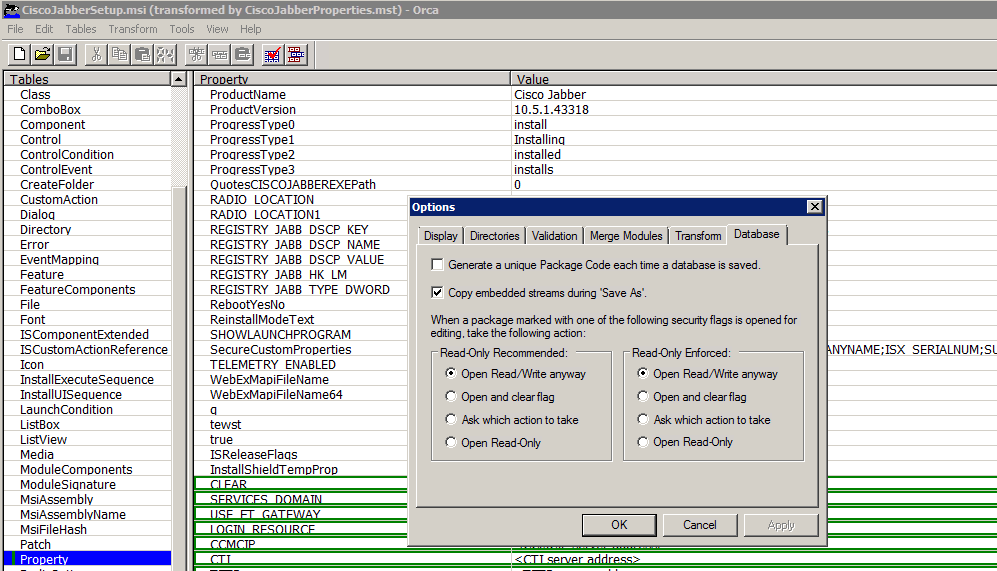This screenshot has height=571, width=997.
Task: Click the Save floppy disk icon
Action: [x=65, y=54]
